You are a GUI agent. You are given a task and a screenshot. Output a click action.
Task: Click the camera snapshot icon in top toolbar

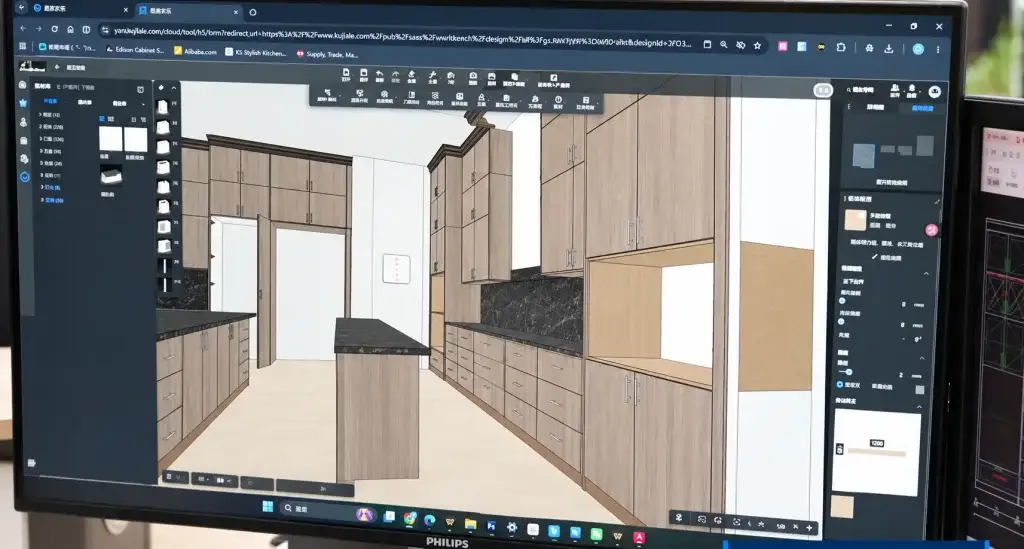tap(473, 76)
